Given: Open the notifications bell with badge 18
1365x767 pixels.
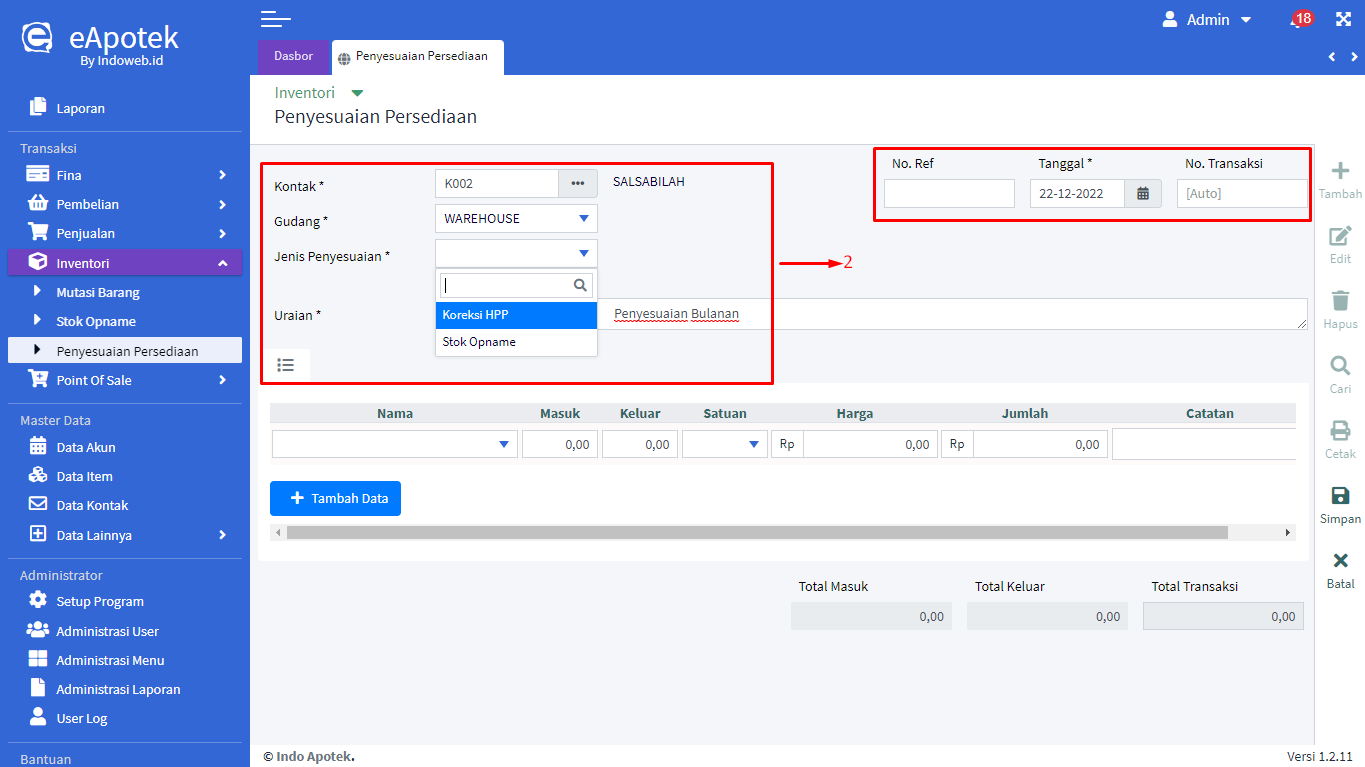Looking at the screenshot, I should click(x=1298, y=20).
